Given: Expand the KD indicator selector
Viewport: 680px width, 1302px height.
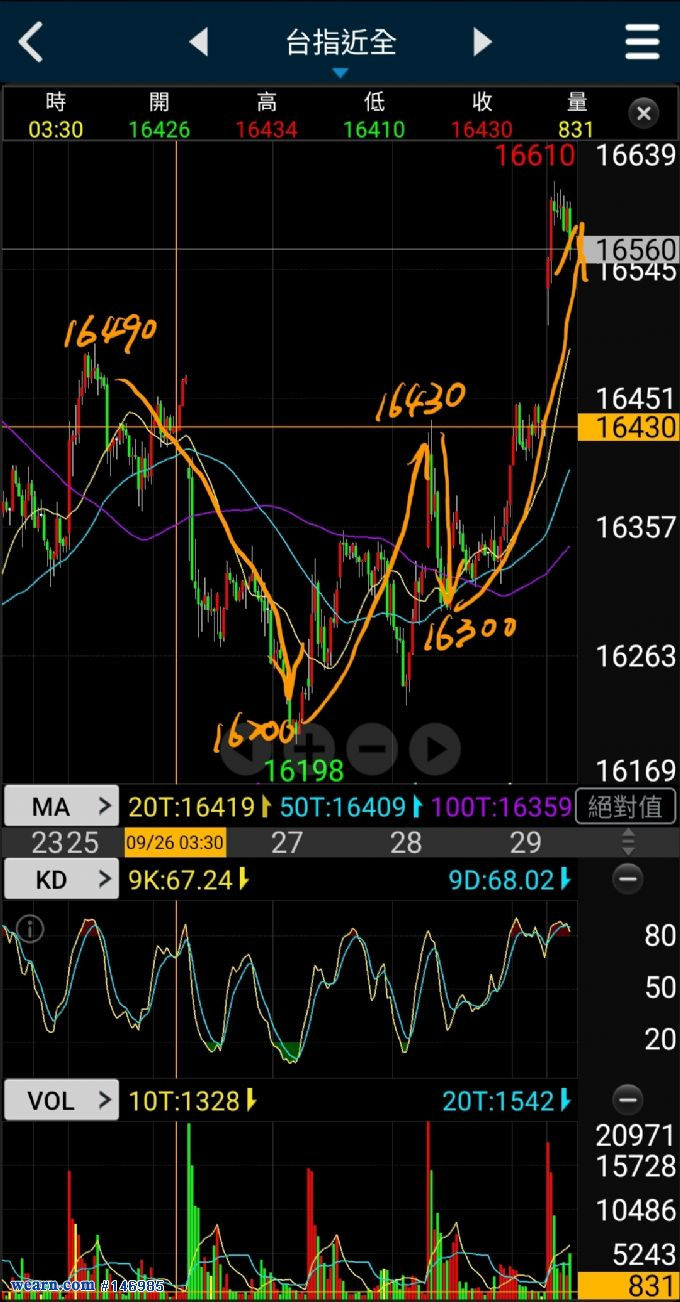Looking at the screenshot, I should pyautogui.click(x=62, y=880).
